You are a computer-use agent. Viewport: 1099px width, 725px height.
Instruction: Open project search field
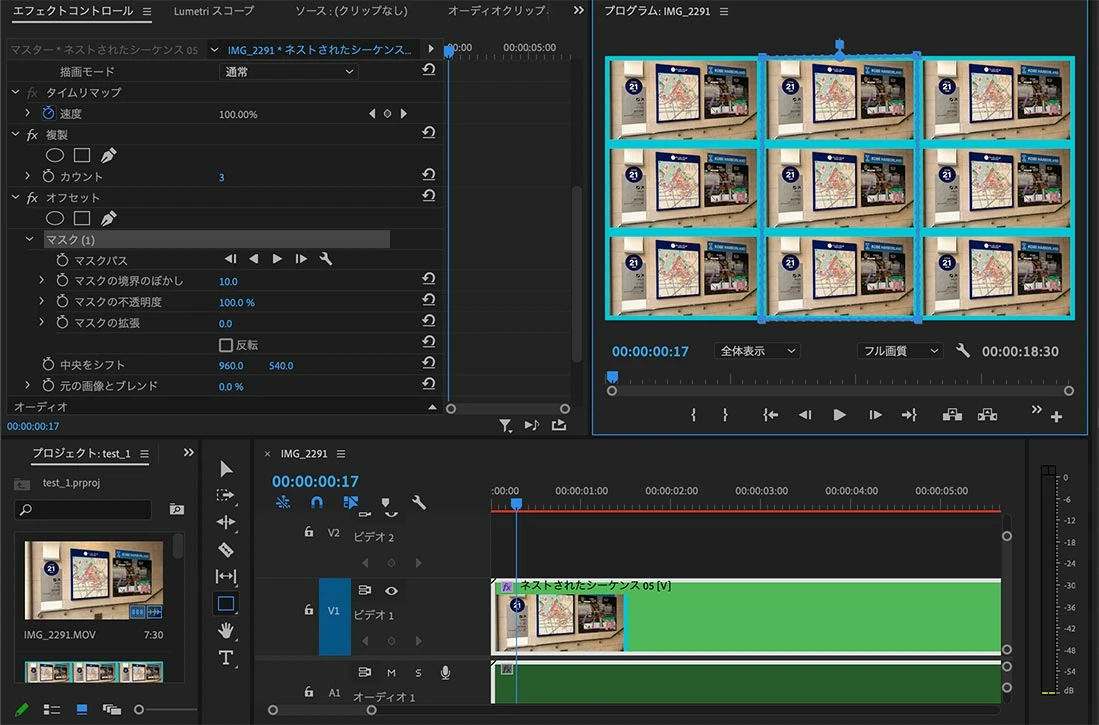tap(83, 510)
